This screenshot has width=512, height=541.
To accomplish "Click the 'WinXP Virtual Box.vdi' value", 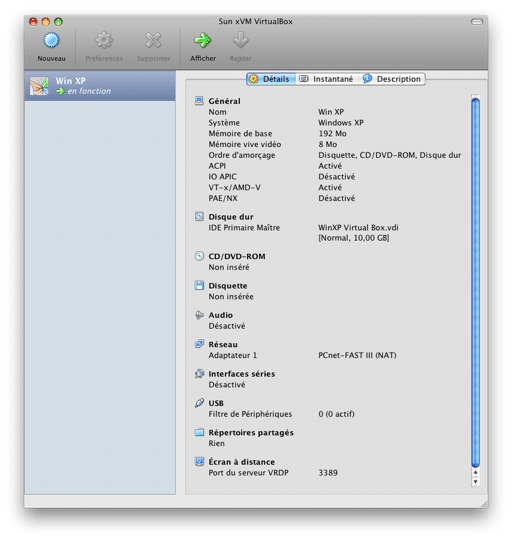I will click(358, 228).
